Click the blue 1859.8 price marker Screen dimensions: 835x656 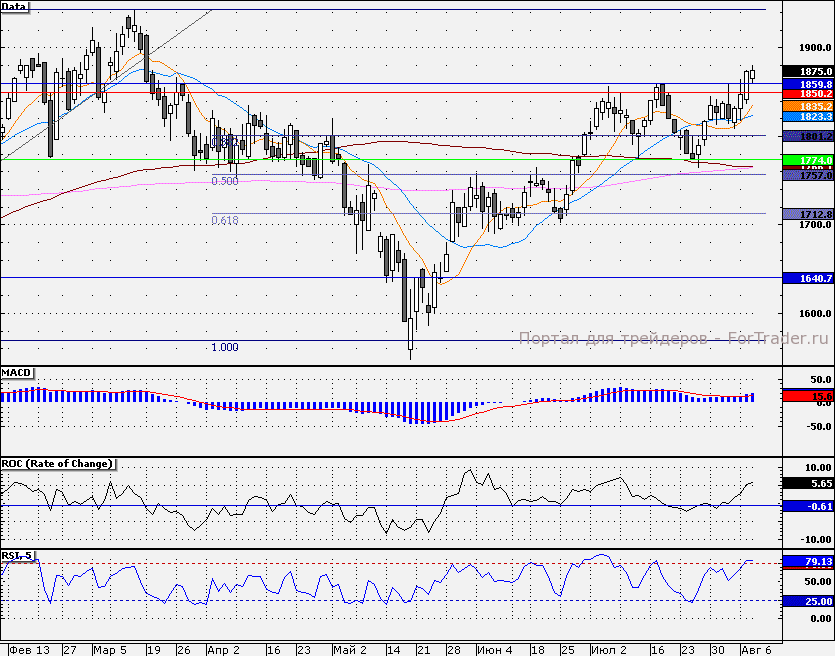point(809,85)
